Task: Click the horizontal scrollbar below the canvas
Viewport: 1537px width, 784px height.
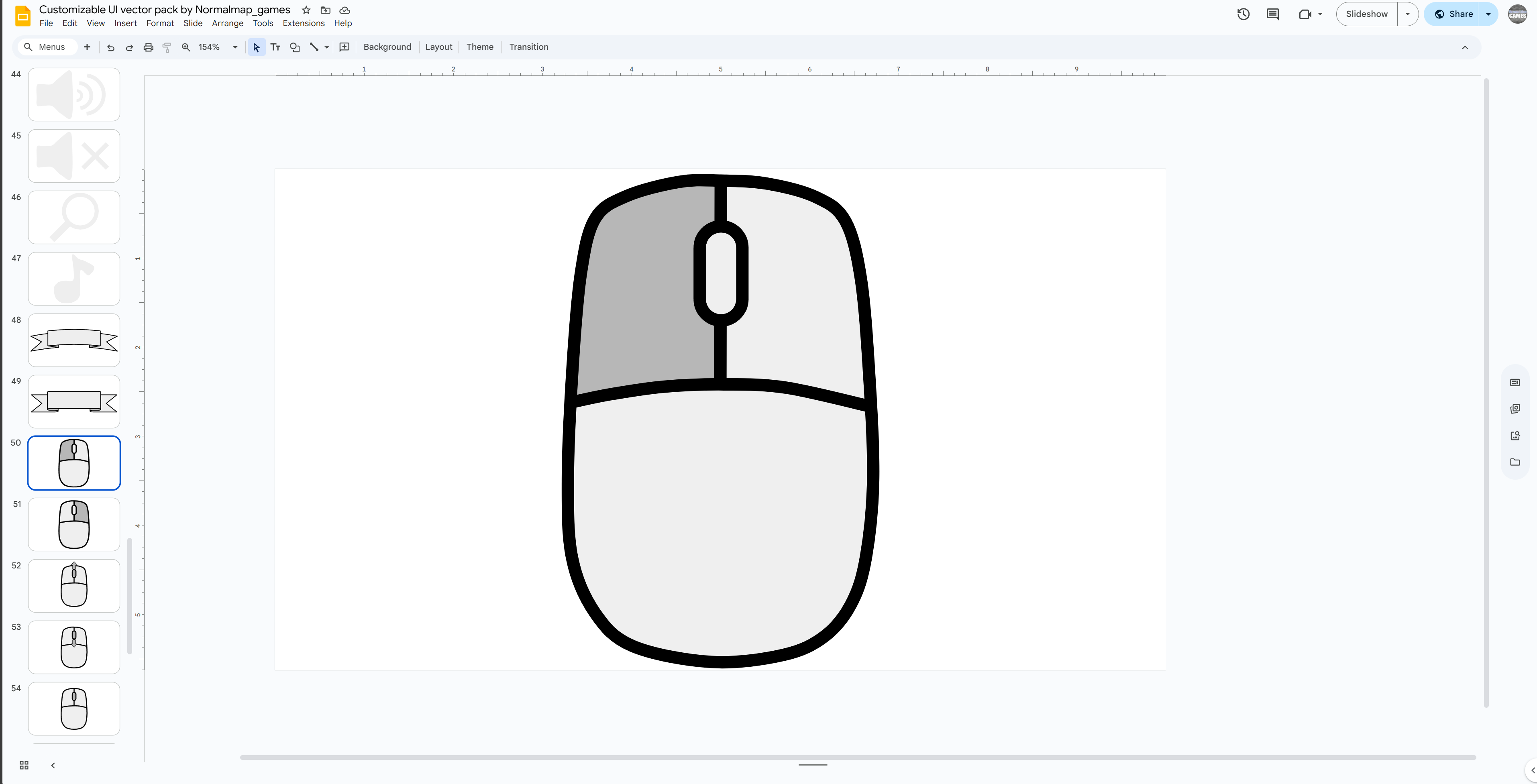Action: [x=857, y=757]
